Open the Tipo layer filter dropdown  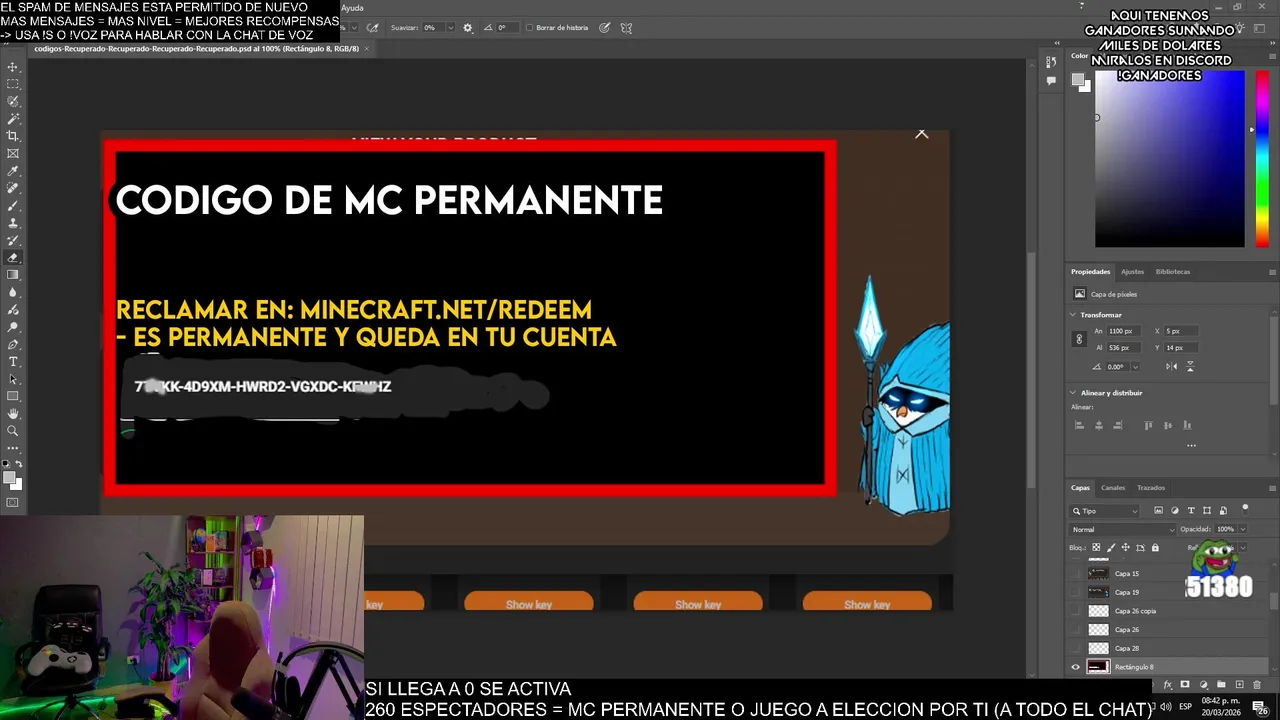(x=1105, y=511)
